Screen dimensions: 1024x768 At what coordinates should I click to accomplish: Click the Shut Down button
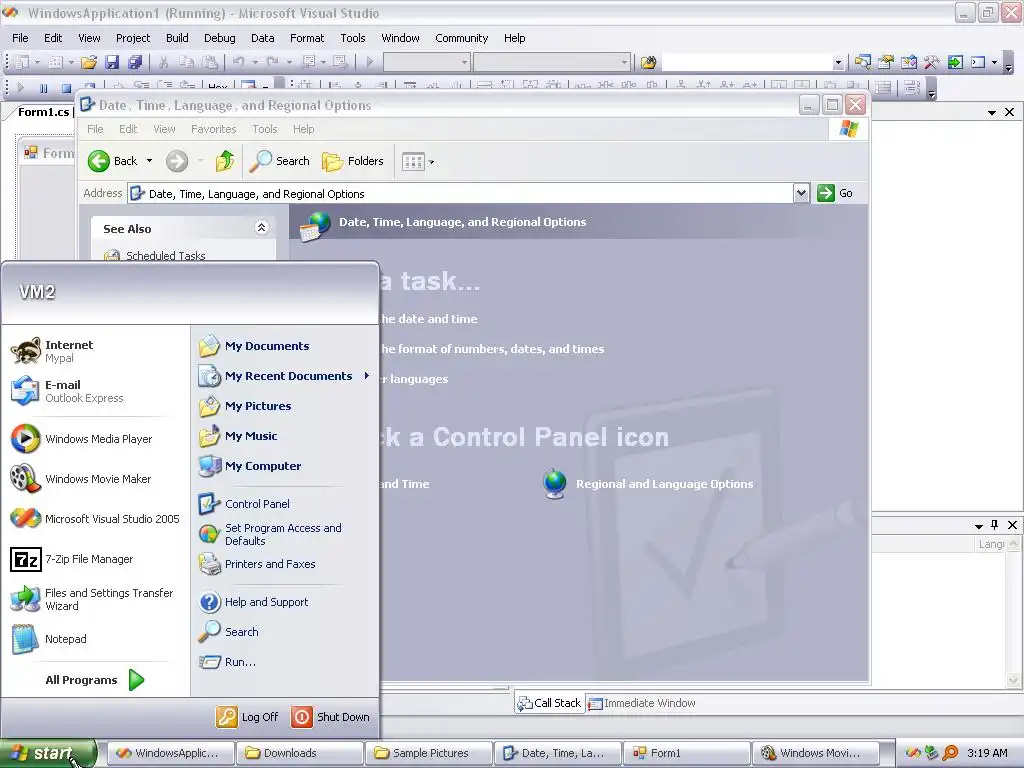[x=330, y=717]
